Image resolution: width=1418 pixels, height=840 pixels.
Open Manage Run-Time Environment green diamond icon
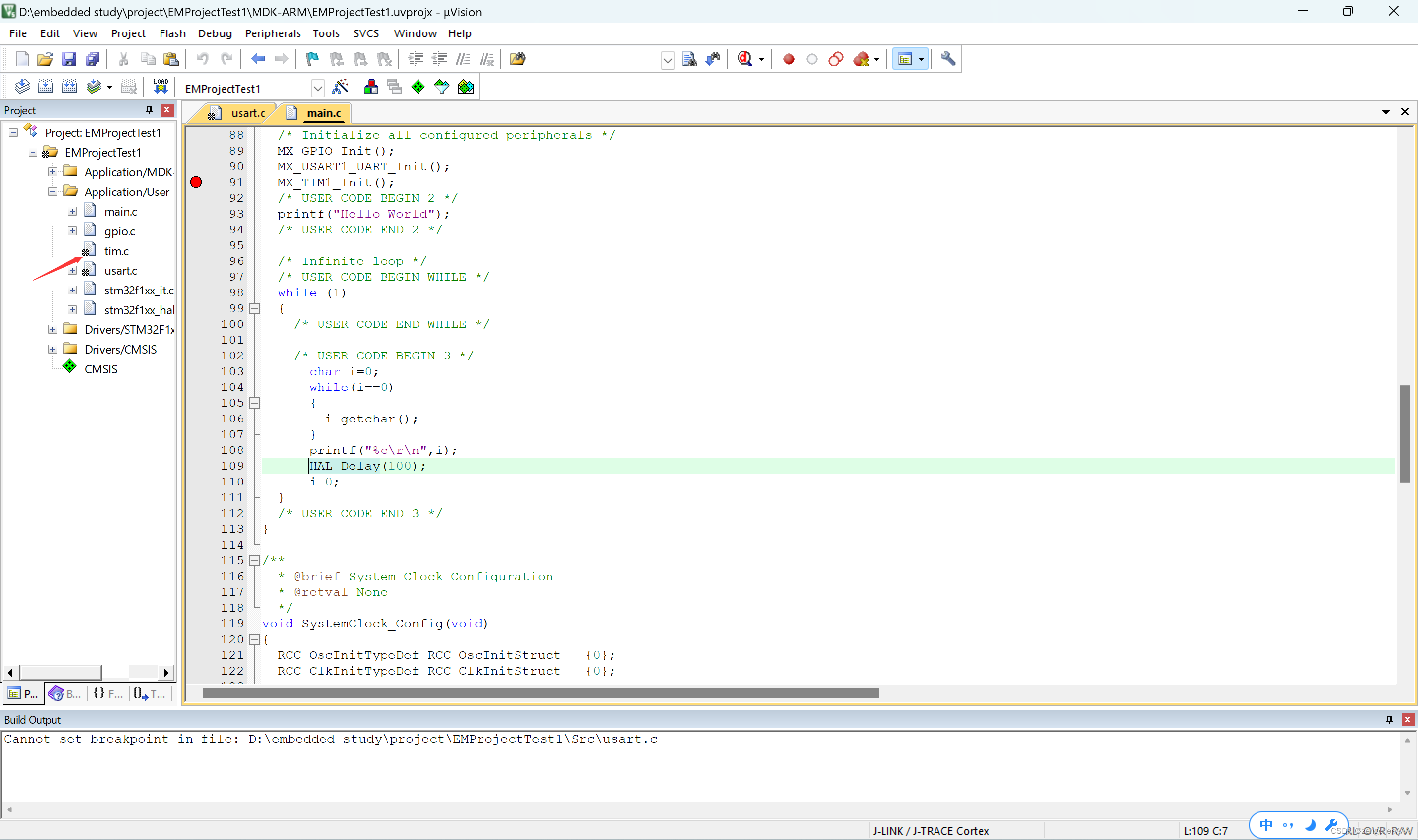coord(418,87)
